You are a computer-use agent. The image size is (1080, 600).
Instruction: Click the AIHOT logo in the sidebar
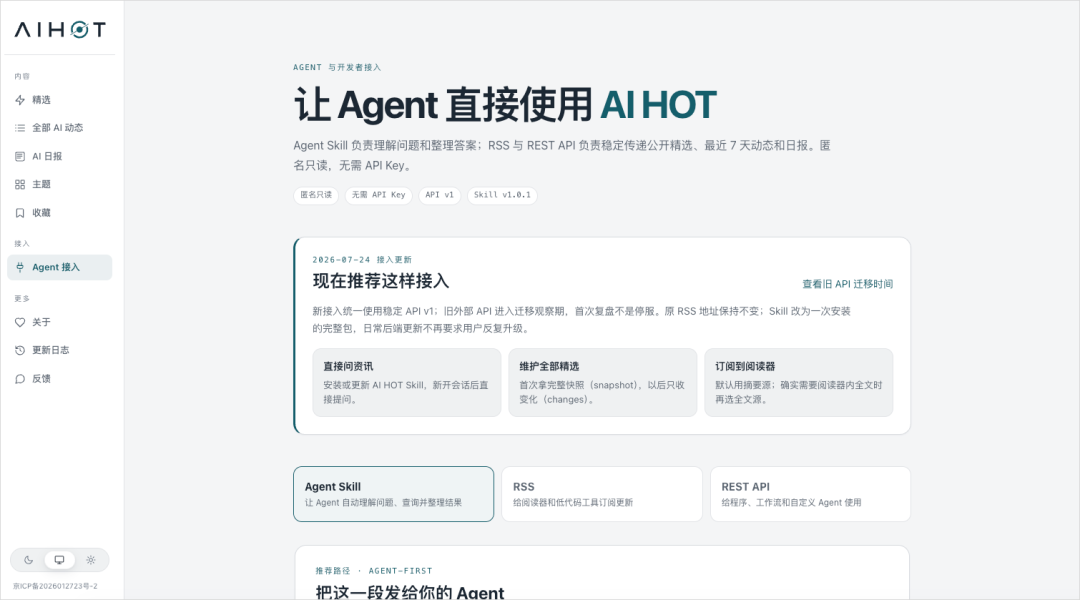coord(61,30)
